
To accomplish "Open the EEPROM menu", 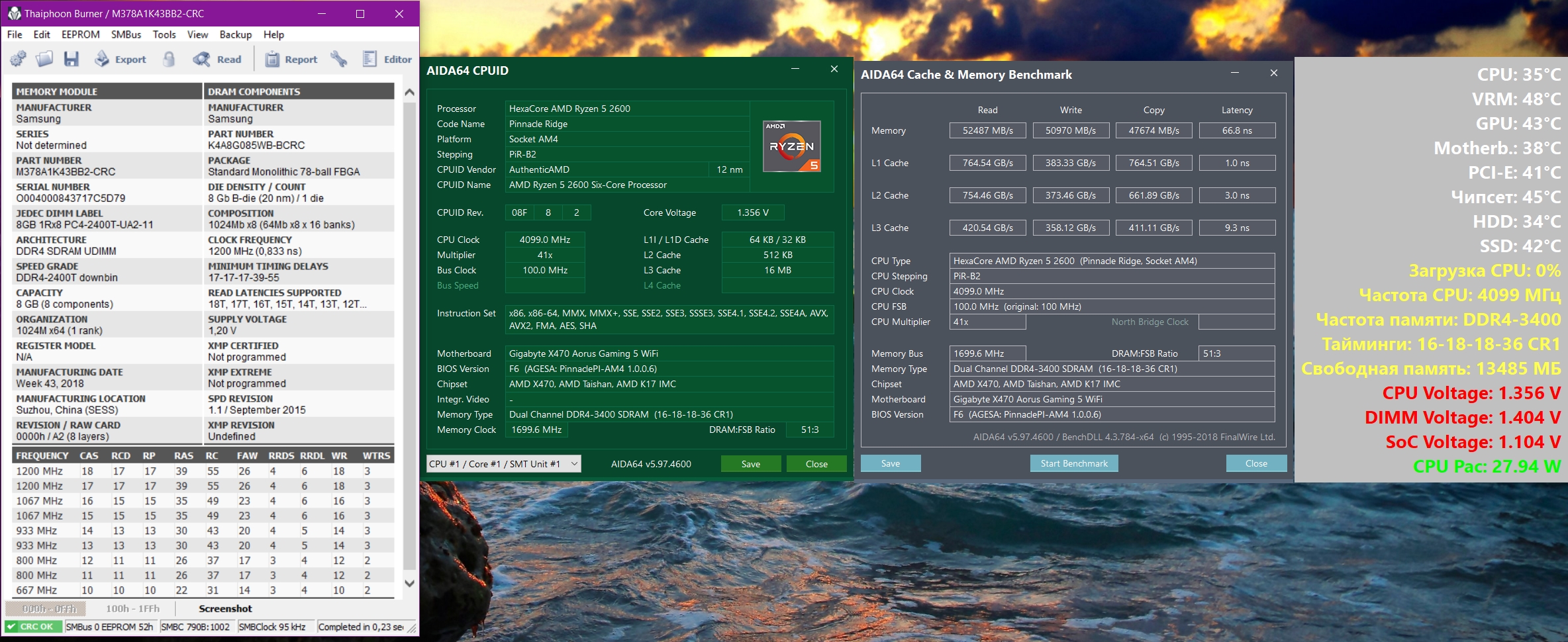I will click(x=81, y=34).
